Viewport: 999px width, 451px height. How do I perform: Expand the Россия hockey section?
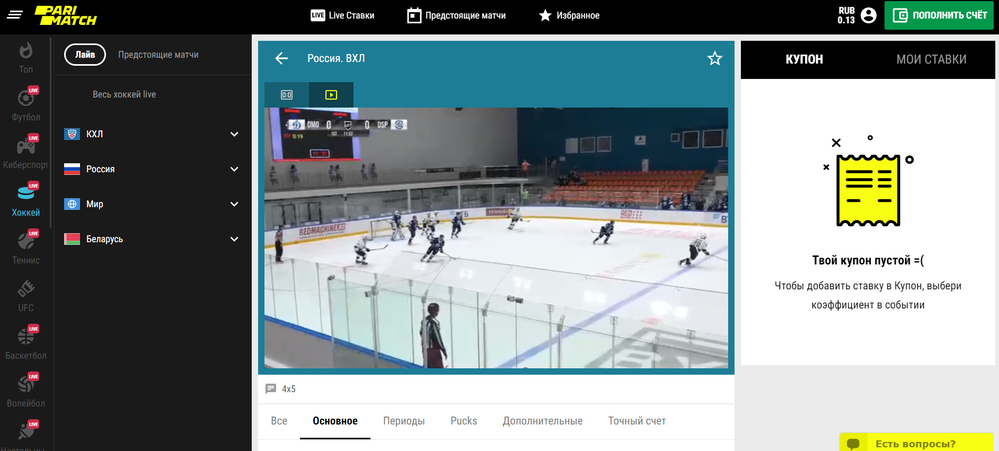234,169
